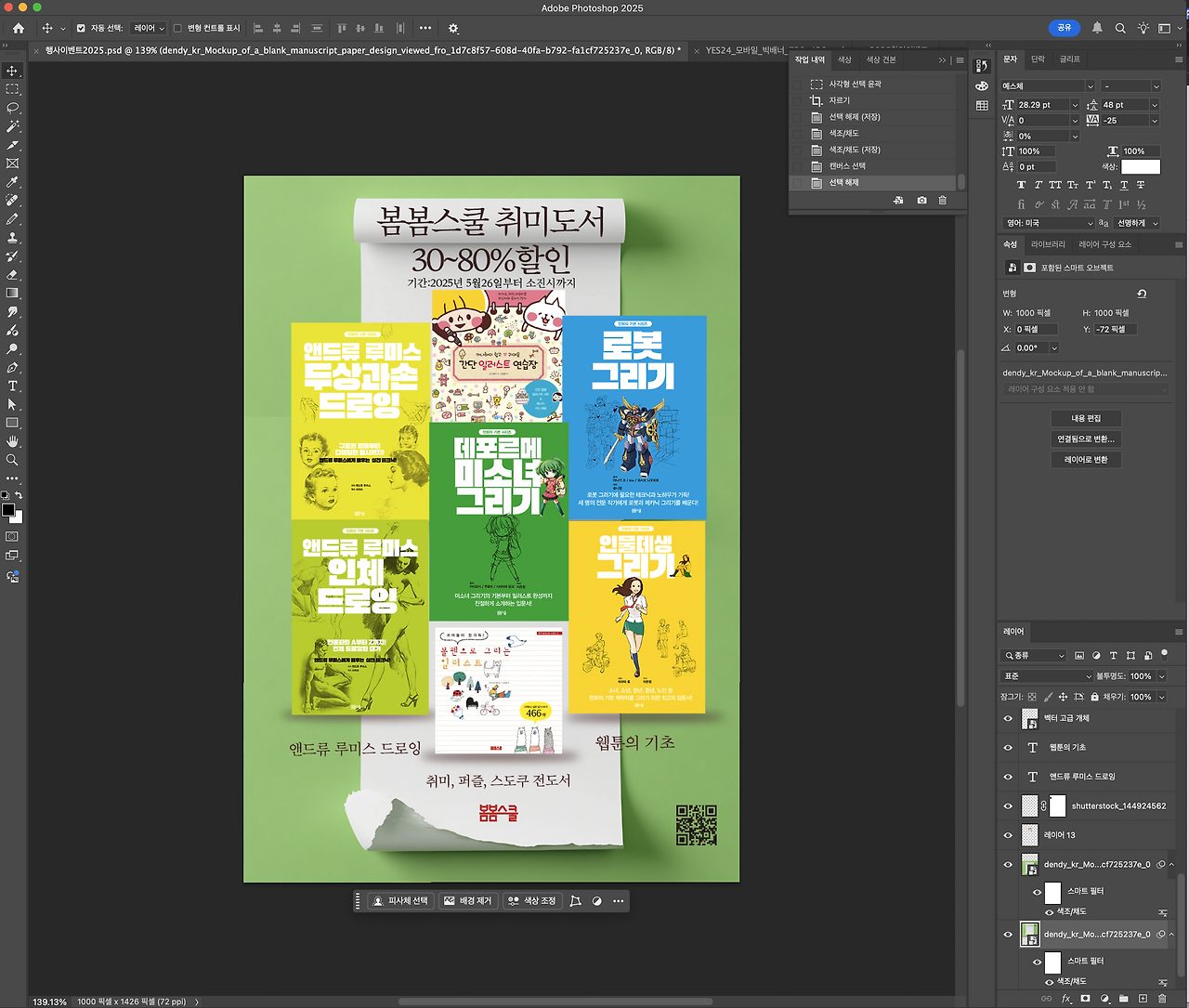Click the search icon in top bar
This screenshot has width=1189, height=1008.
[1120, 28]
